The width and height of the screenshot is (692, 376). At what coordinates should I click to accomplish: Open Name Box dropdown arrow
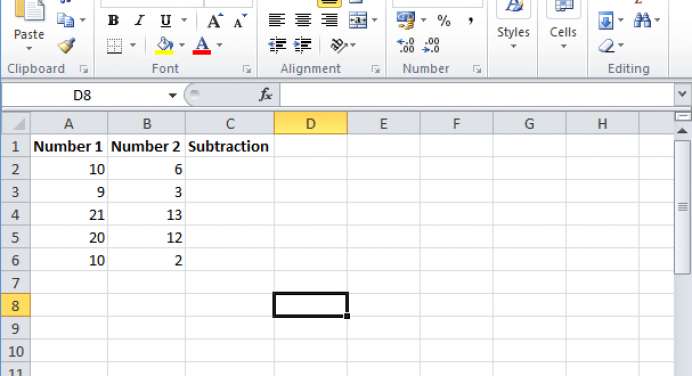(173, 95)
